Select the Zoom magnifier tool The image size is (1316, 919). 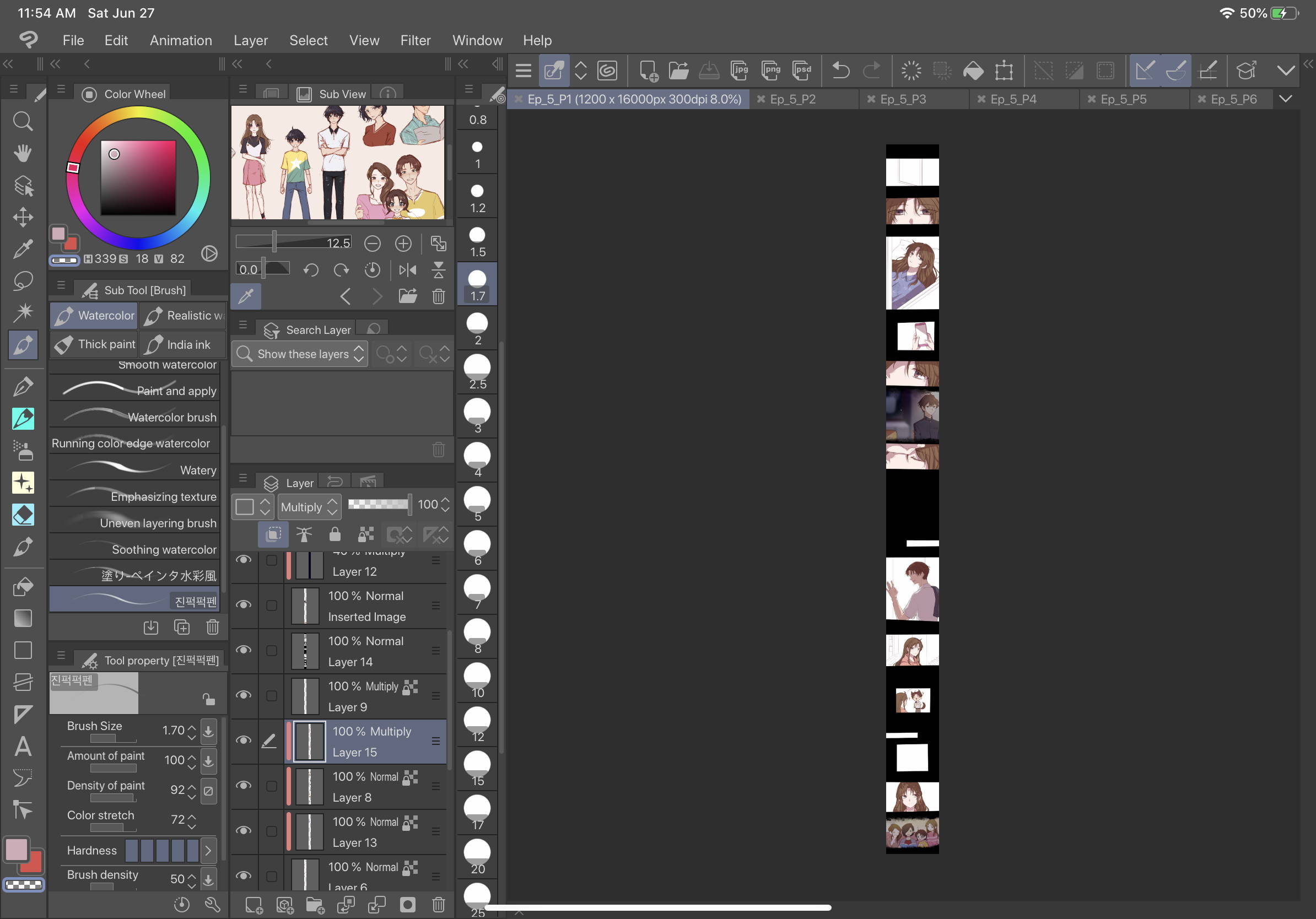coord(23,121)
